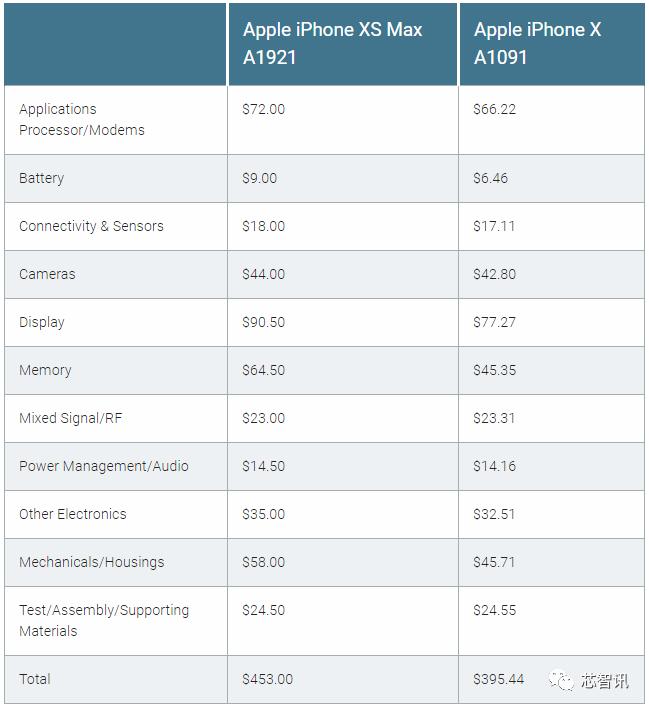This screenshot has width=649, height=709.
Task: Select the Other Electronics $35.00 value
Action: pyautogui.click(x=264, y=514)
